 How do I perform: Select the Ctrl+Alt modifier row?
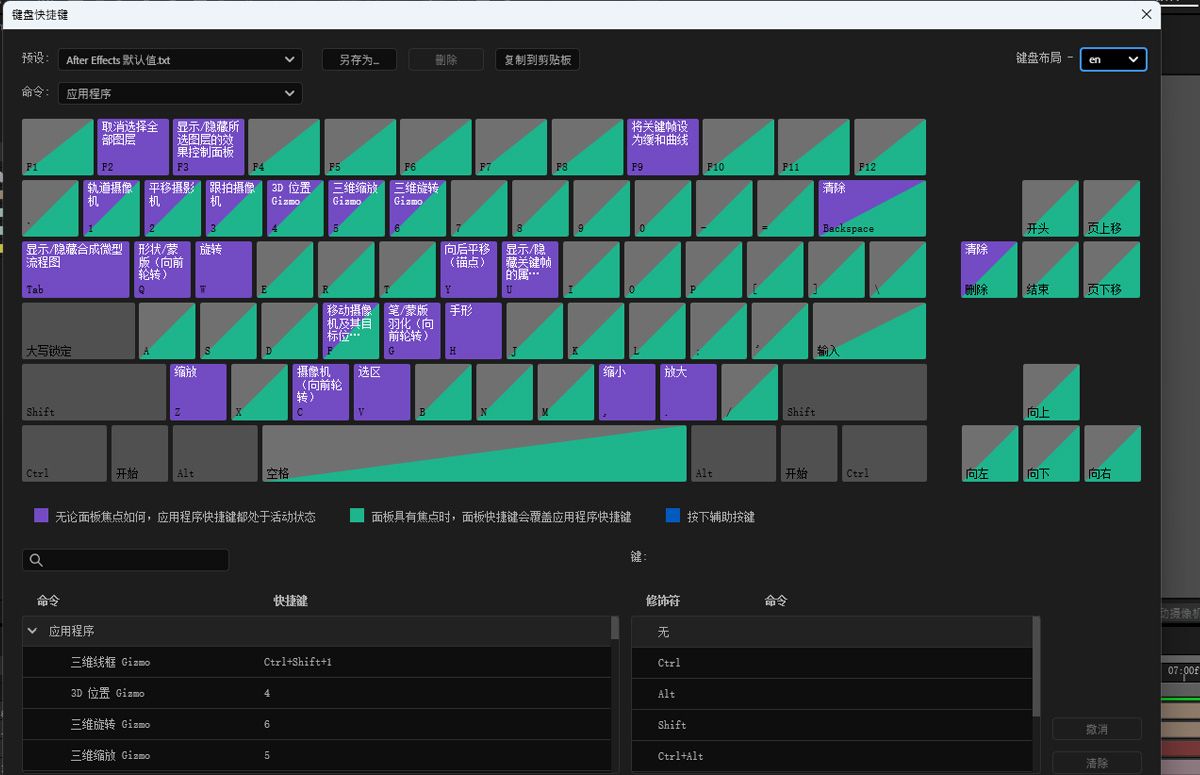click(x=832, y=756)
